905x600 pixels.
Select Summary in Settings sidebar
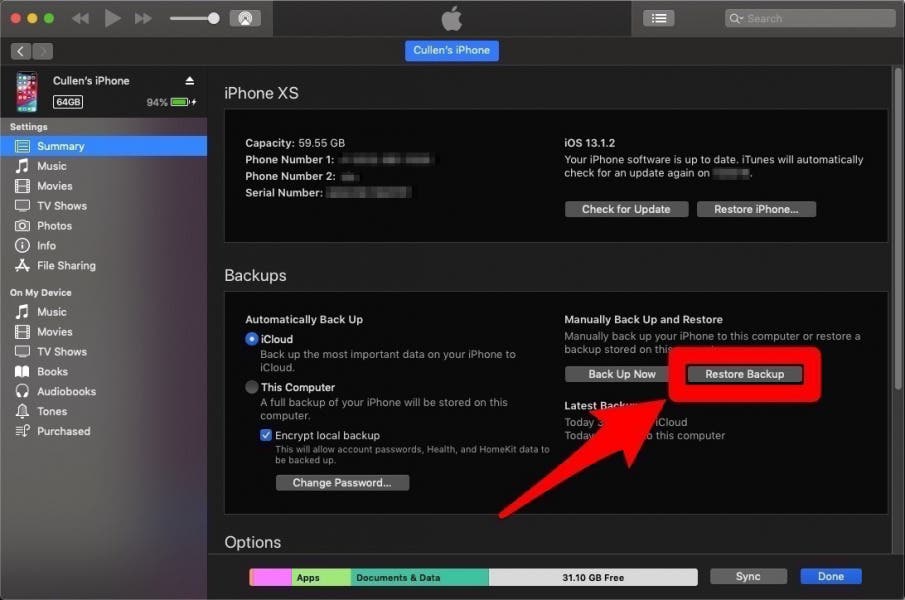coord(104,146)
